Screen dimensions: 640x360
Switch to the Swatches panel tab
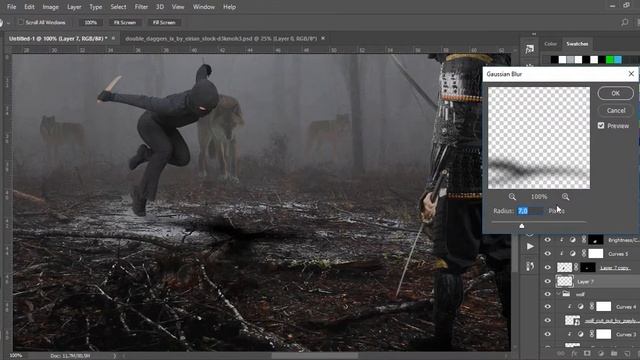[x=577, y=44]
